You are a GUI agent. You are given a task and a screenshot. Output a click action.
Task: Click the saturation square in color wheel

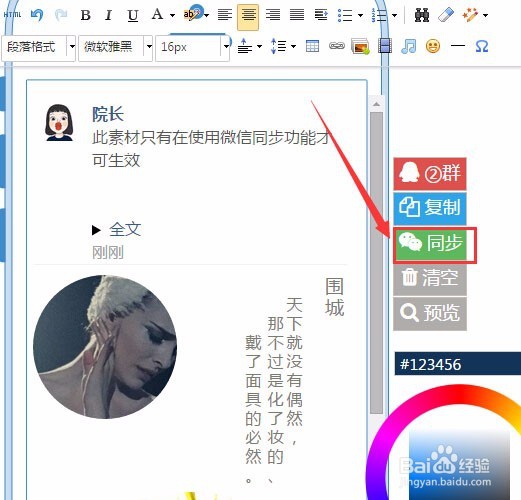click(459, 465)
